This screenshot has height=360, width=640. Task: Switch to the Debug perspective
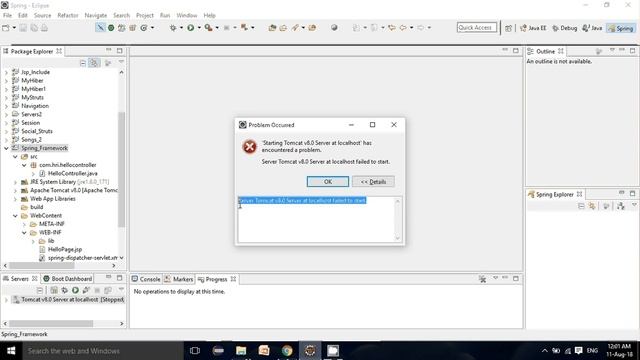(x=564, y=28)
